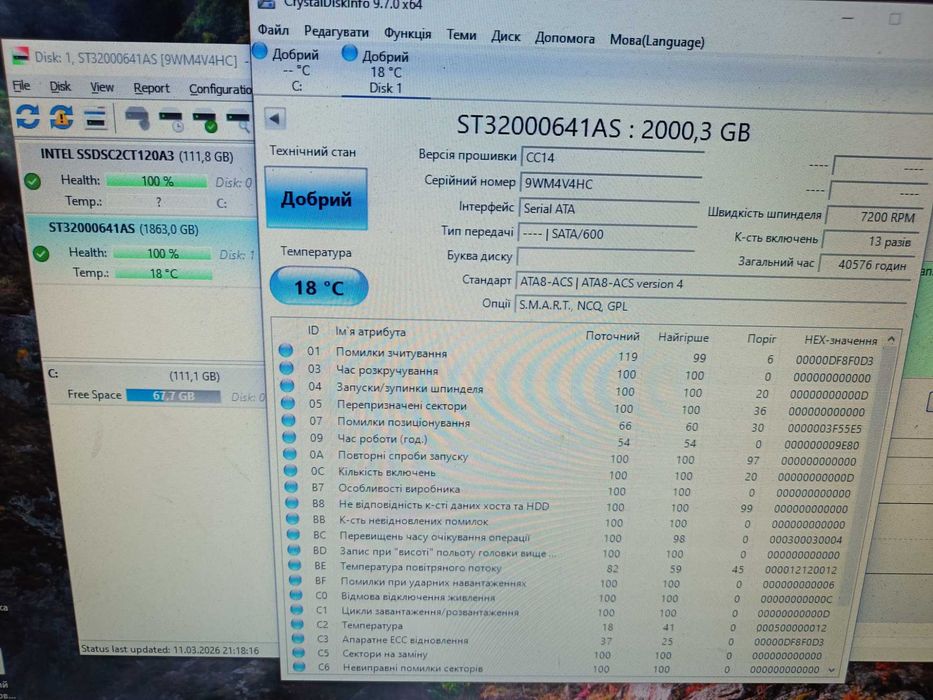Open the Функція menu
Image resolution: width=933 pixels, height=700 pixels.
408,34
